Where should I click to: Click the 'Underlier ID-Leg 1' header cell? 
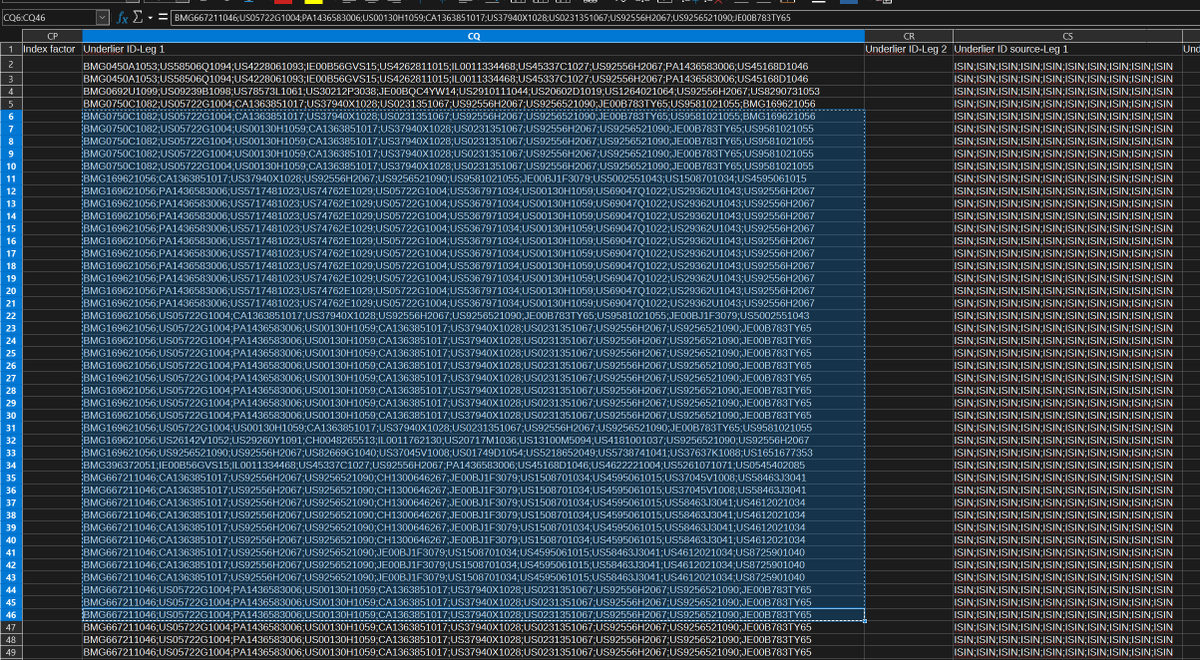472,49
